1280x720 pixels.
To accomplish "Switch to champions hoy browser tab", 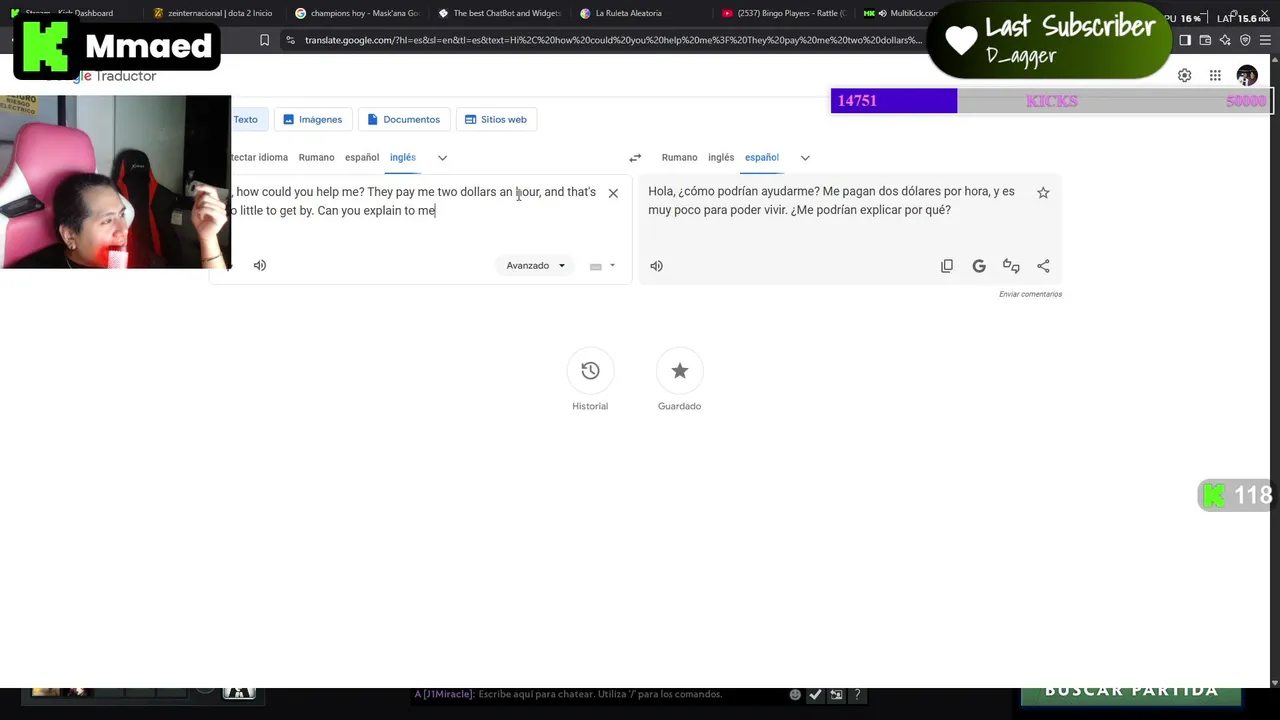I will [x=358, y=13].
